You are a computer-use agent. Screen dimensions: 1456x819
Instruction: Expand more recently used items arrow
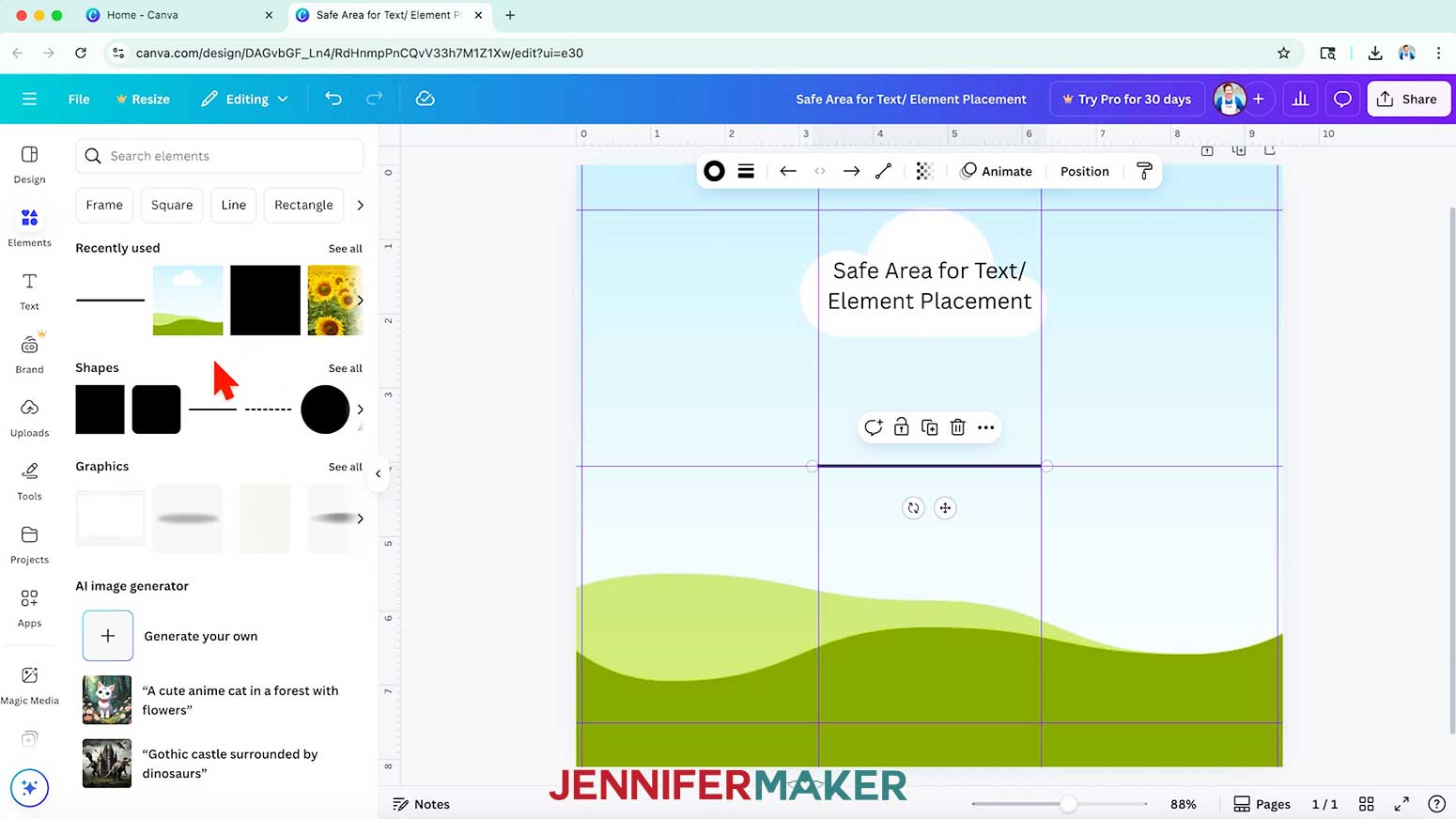click(x=360, y=301)
